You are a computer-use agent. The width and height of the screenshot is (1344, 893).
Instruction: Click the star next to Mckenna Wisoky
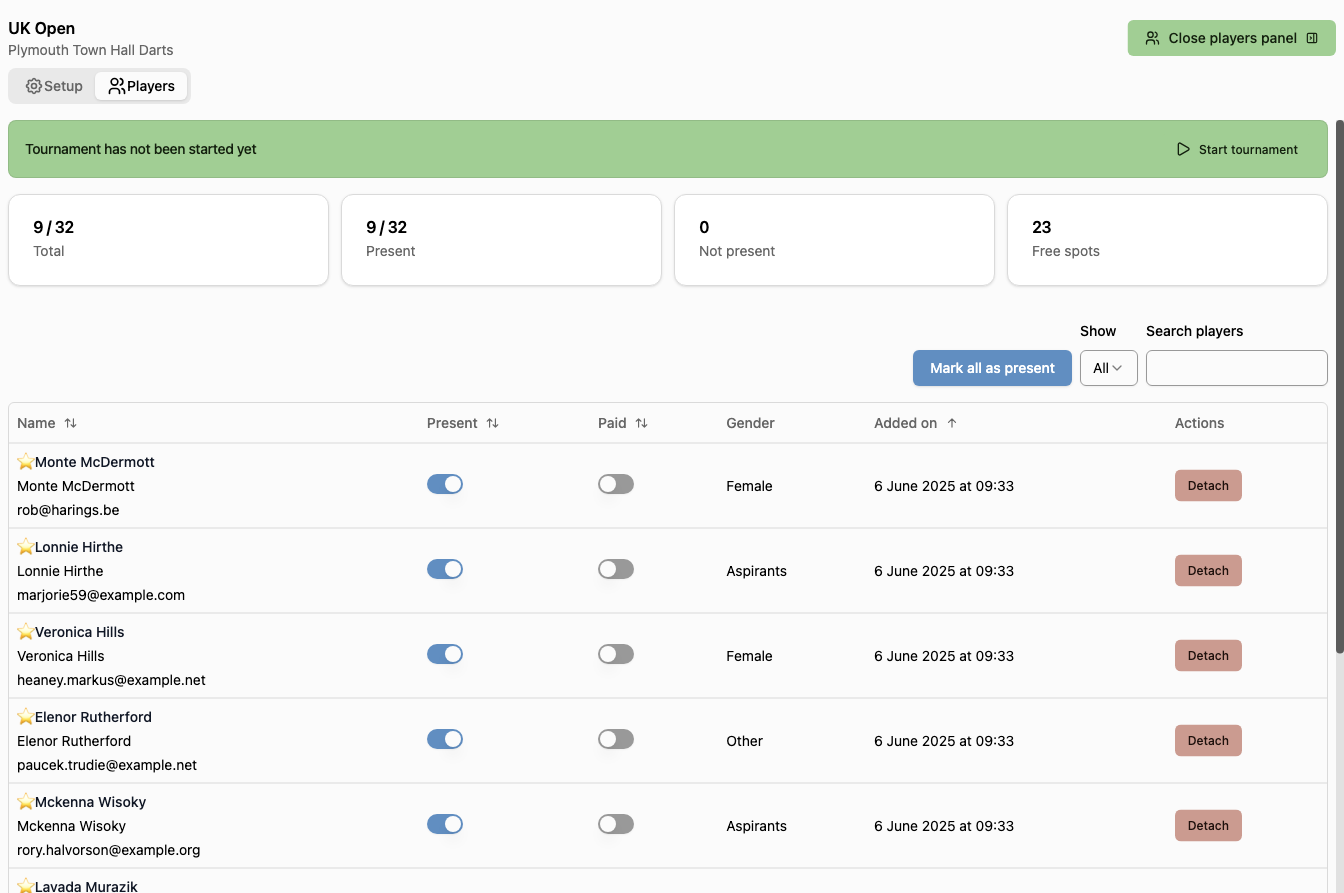(26, 802)
